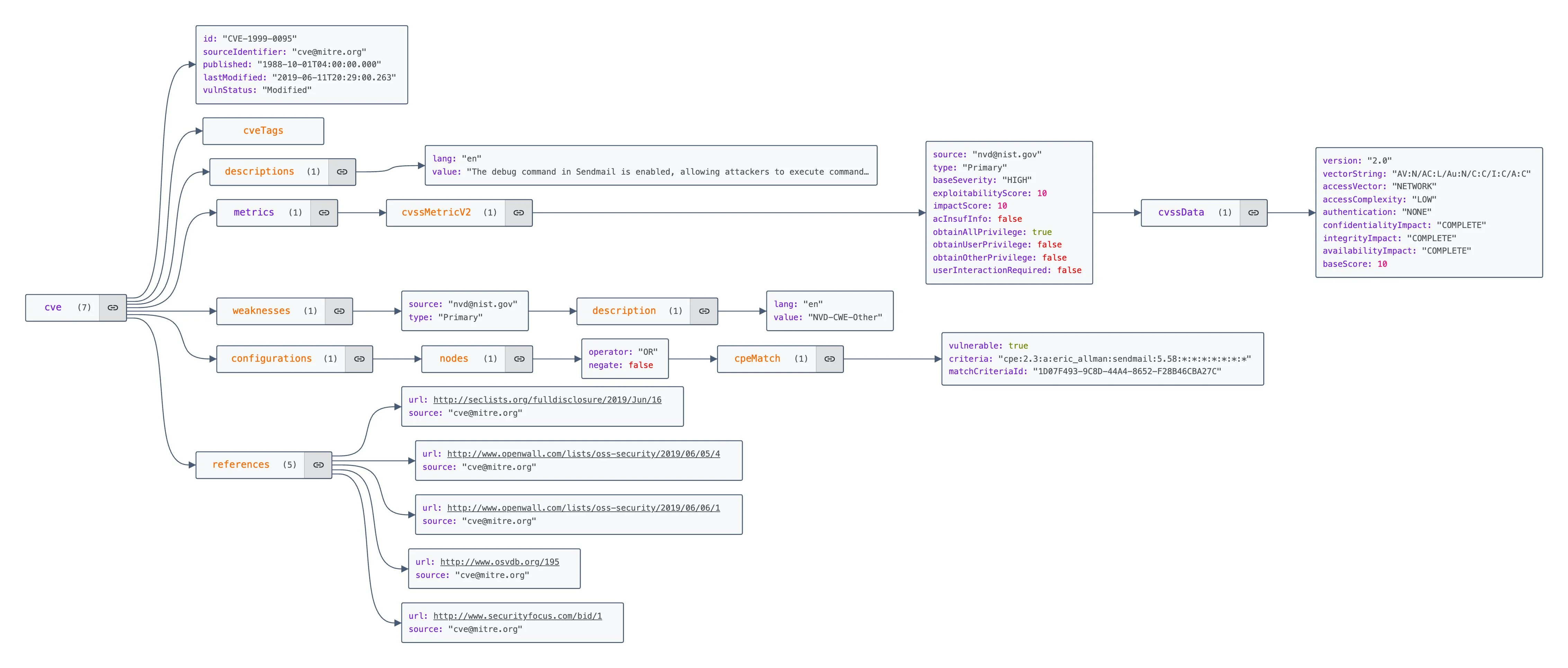
Task: Select the description node label
Action: coord(624,311)
